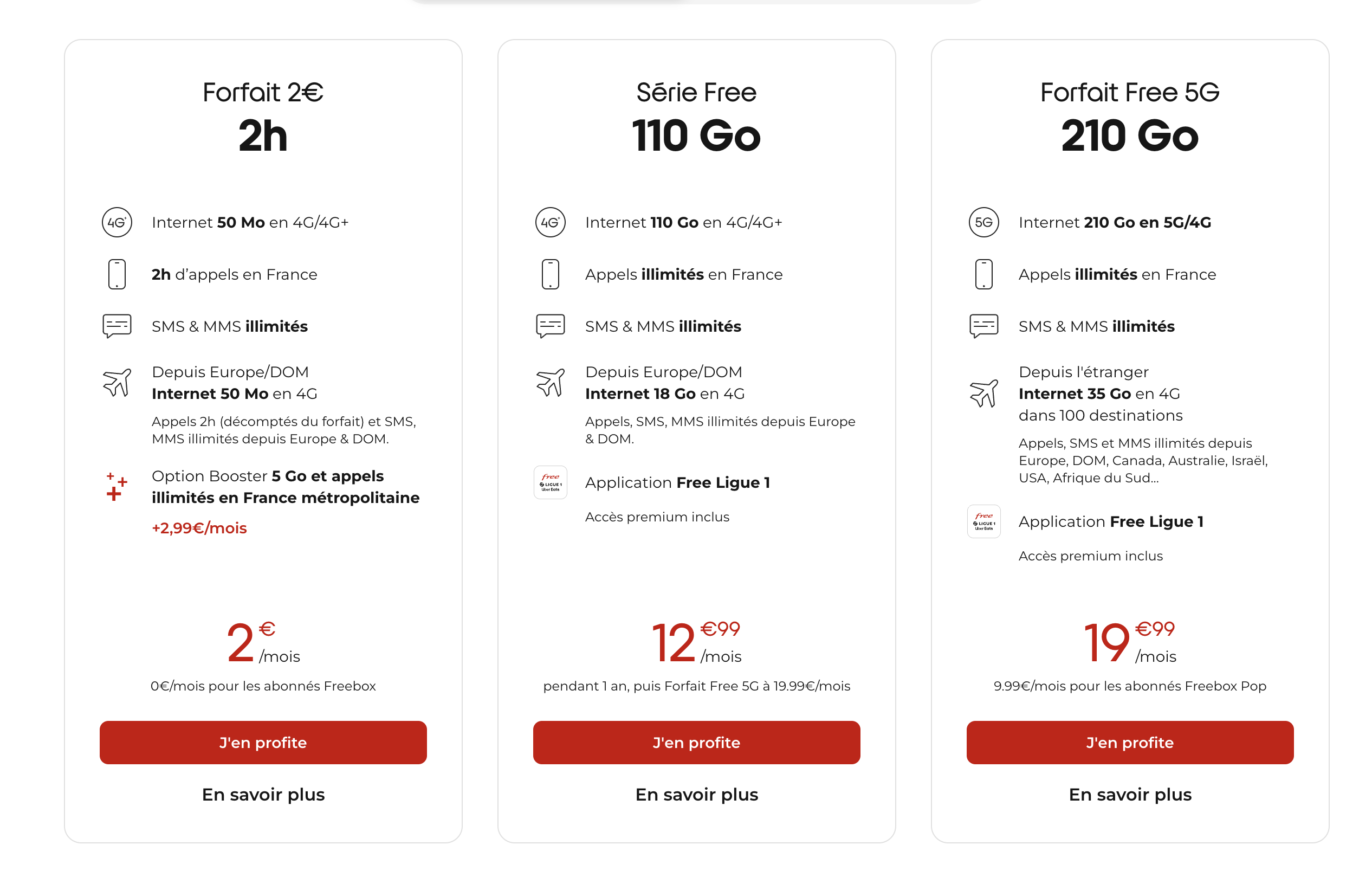Click J'en profite for Forfait Free 5G

1130,743
